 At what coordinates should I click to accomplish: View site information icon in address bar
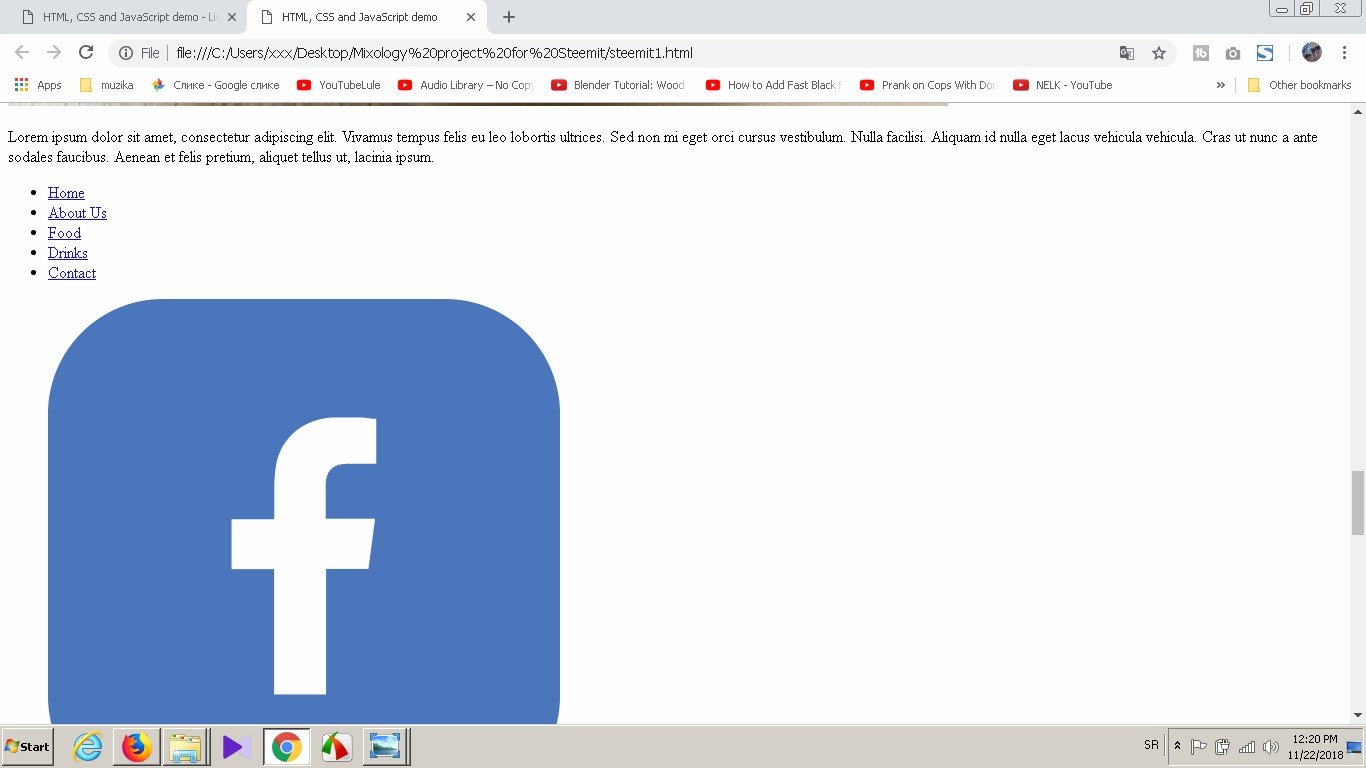pyautogui.click(x=126, y=53)
